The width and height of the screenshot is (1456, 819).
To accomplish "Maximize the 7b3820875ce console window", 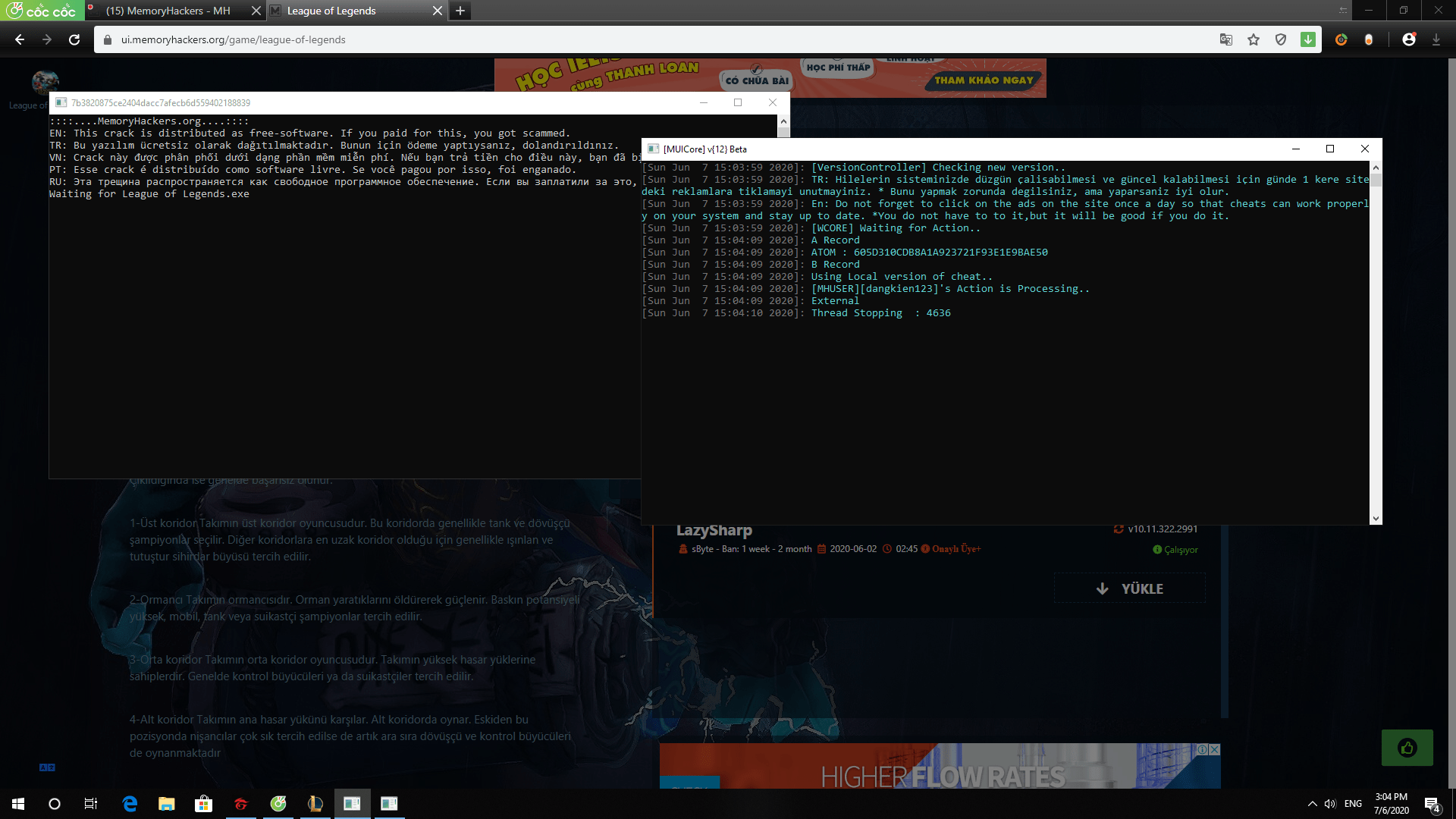I will tap(738, 102).
